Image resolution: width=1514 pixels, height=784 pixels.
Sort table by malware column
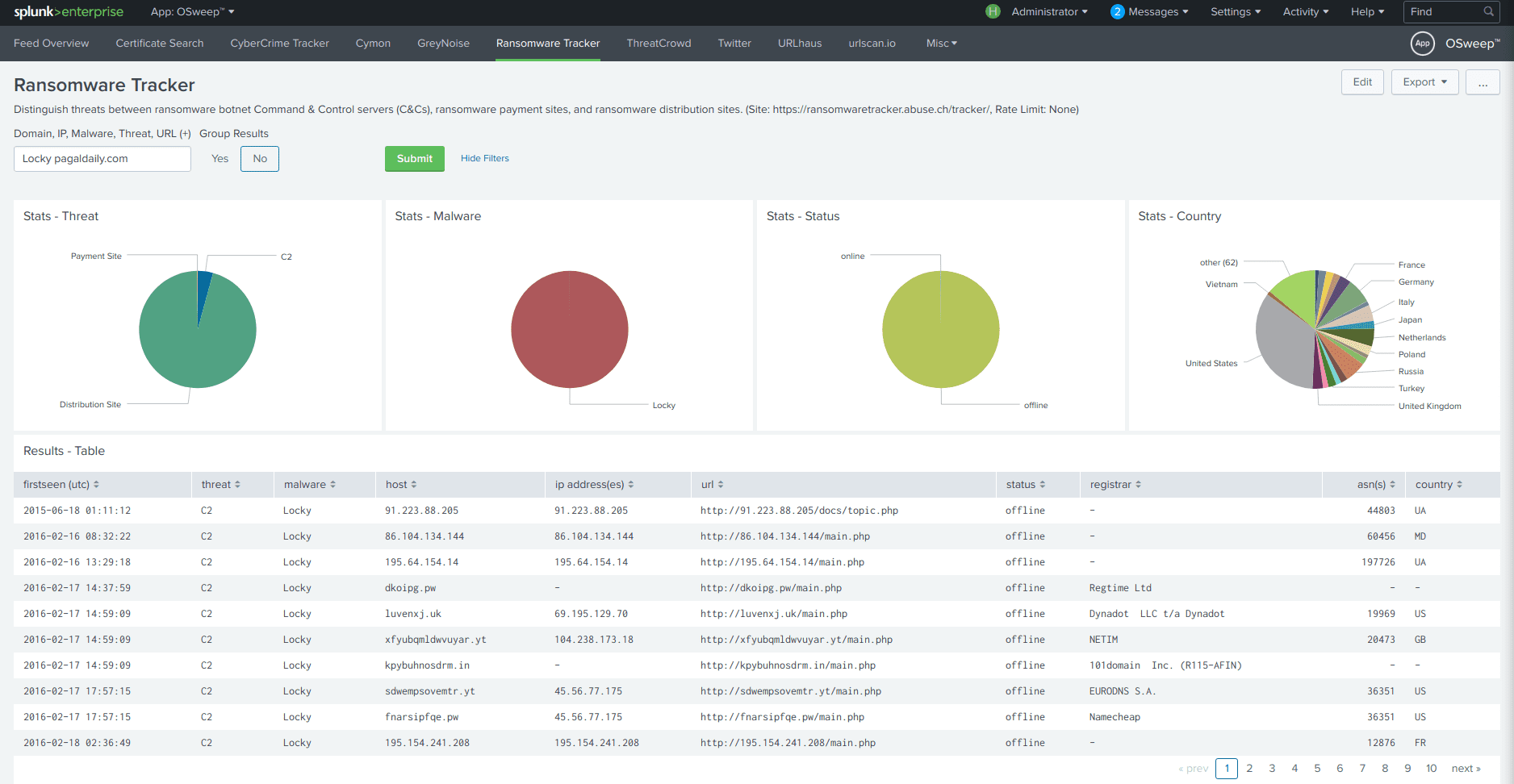coord(309,485)
